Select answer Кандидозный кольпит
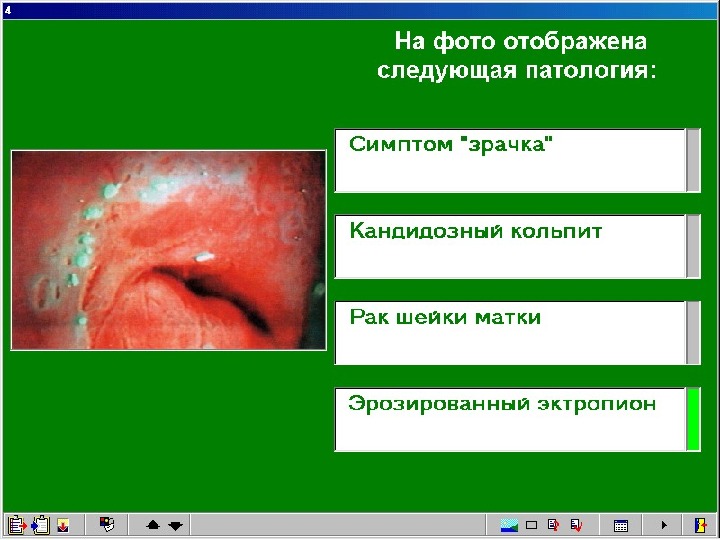The width and height of the screenshot is (720, 540). (x=510, y=247)
